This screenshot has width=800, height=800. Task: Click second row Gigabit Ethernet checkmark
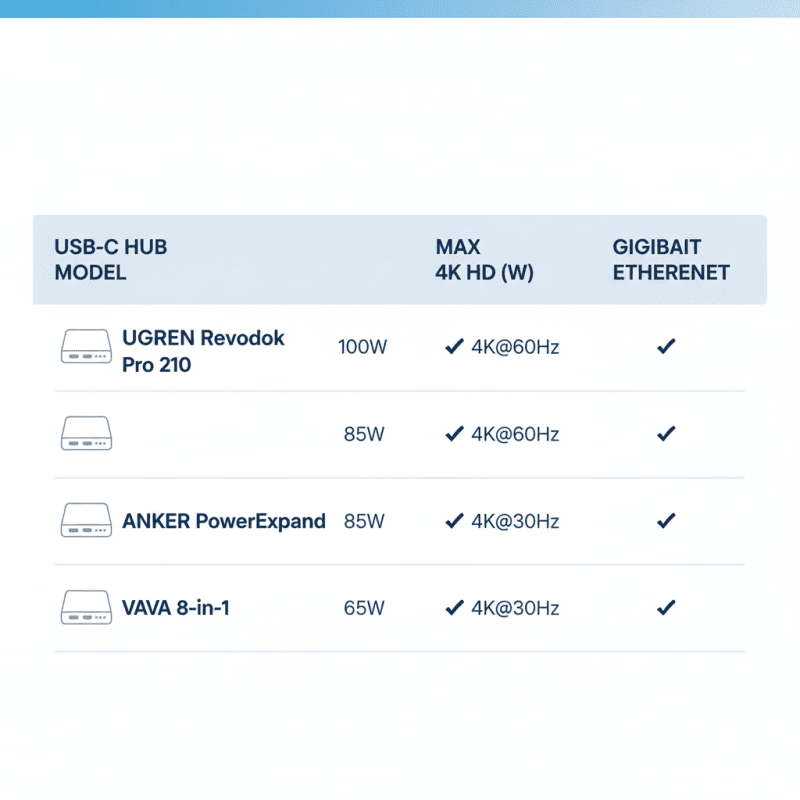point(666,434)
